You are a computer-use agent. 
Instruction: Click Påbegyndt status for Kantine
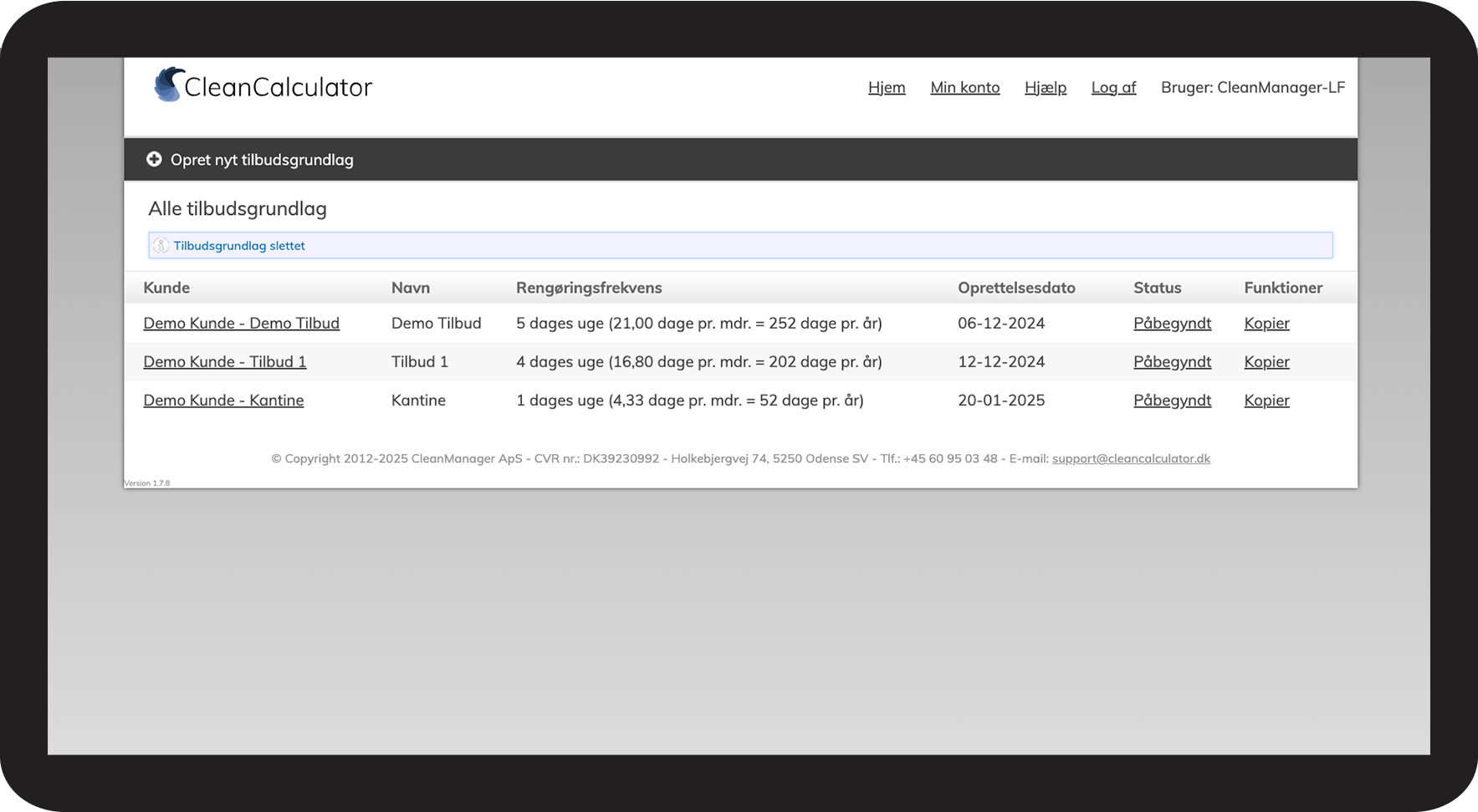pos(1172,401)
